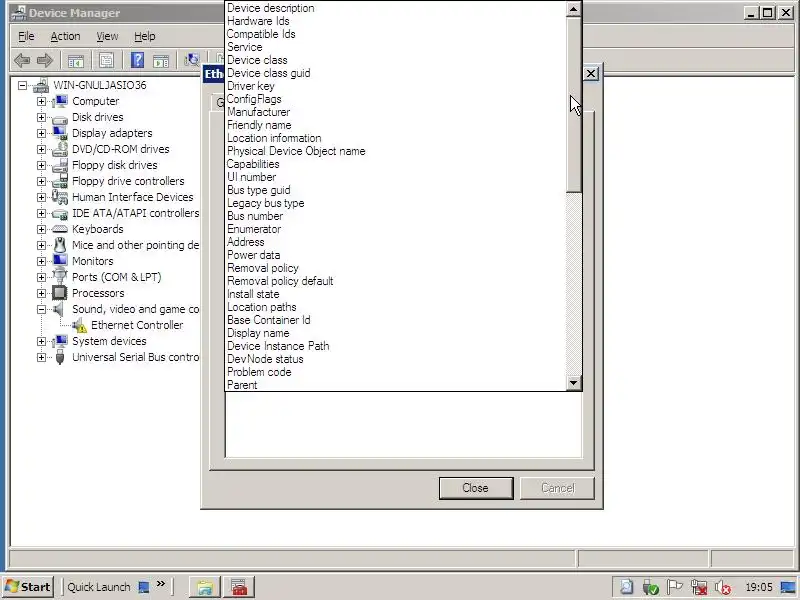Click the Action Center flag tray icon
The image size is (800, 600).
tap(674, 587)
